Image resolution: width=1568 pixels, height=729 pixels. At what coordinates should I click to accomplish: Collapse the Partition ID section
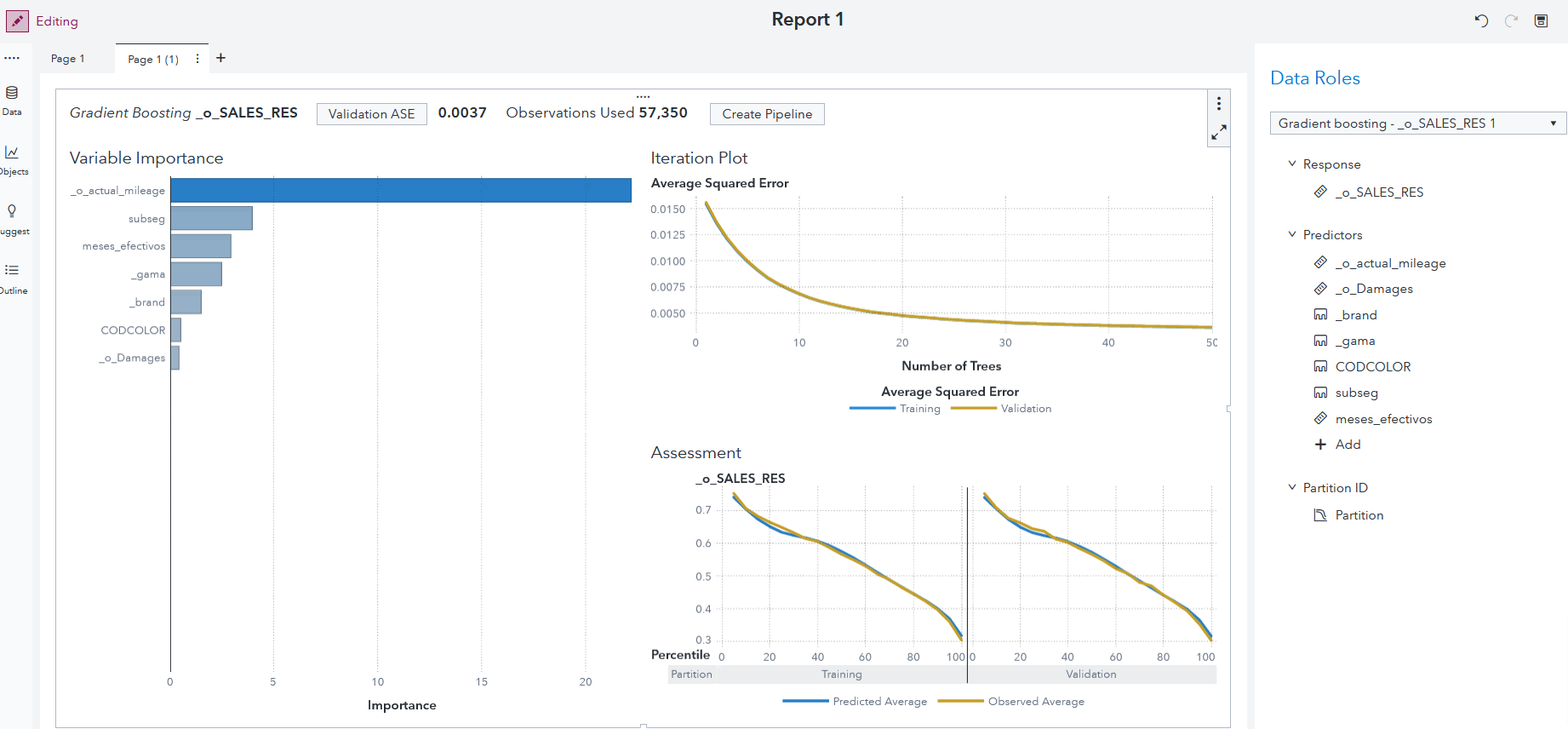pyautogui.click(x=1292, y=487)
